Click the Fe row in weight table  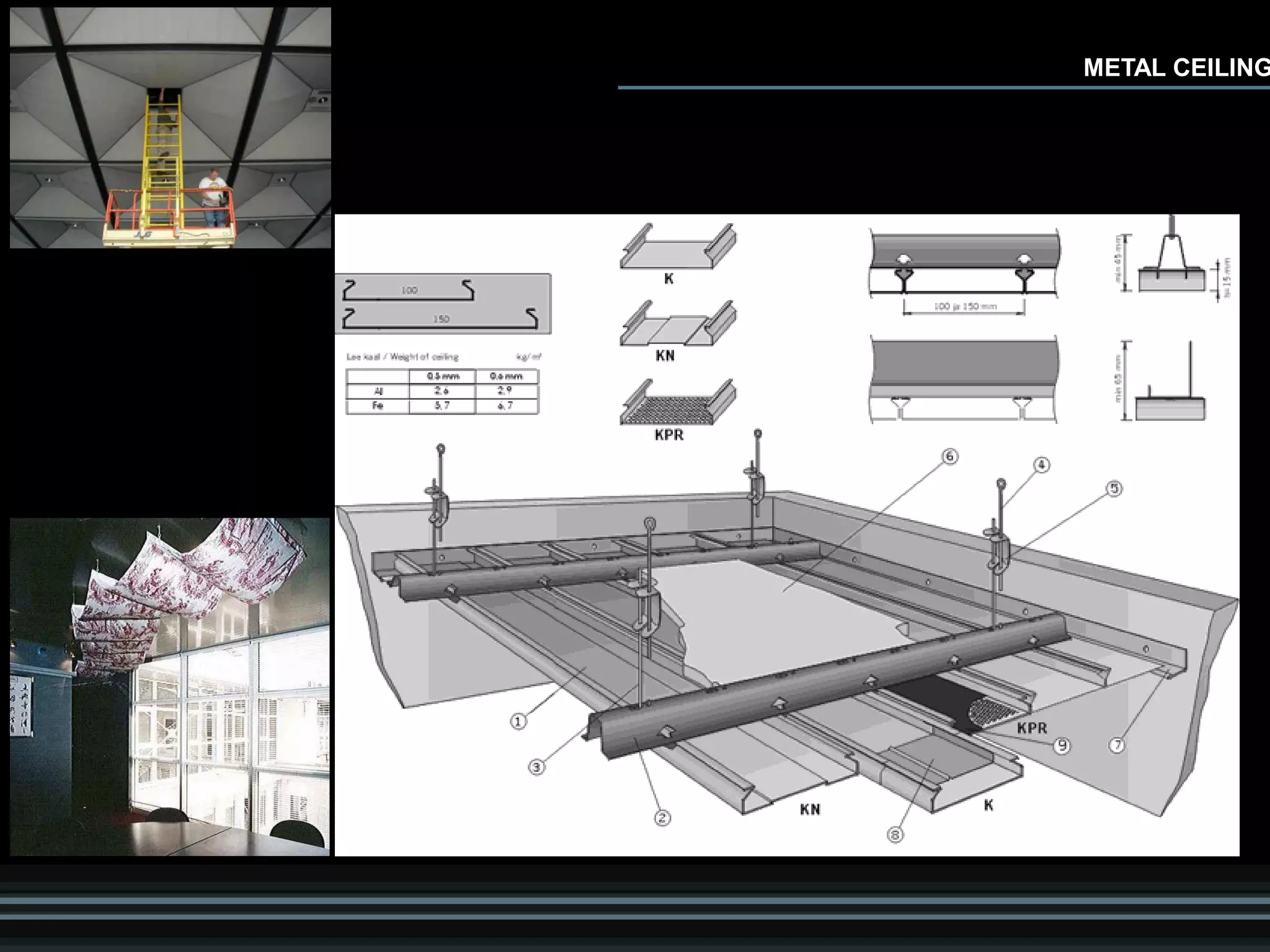tap(442, 406)
